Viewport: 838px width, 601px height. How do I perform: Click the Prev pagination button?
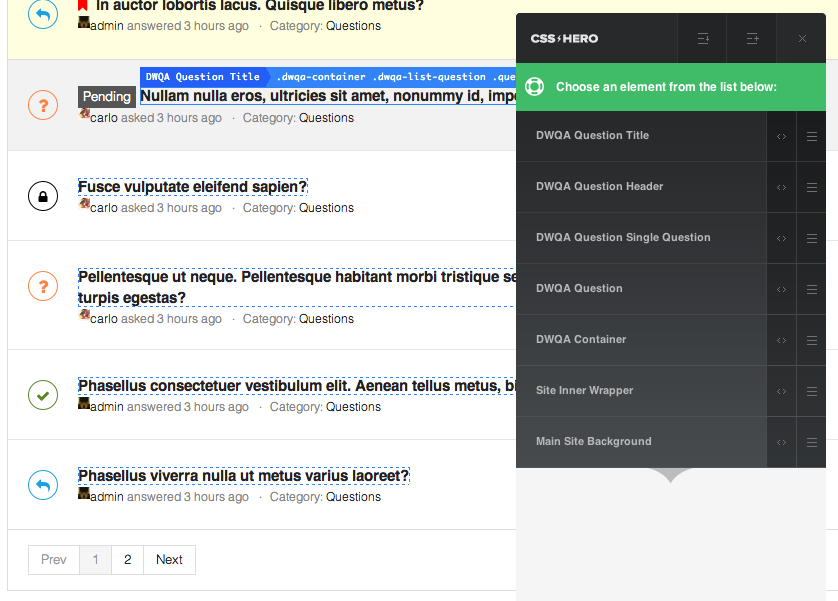tap(53, 560)
